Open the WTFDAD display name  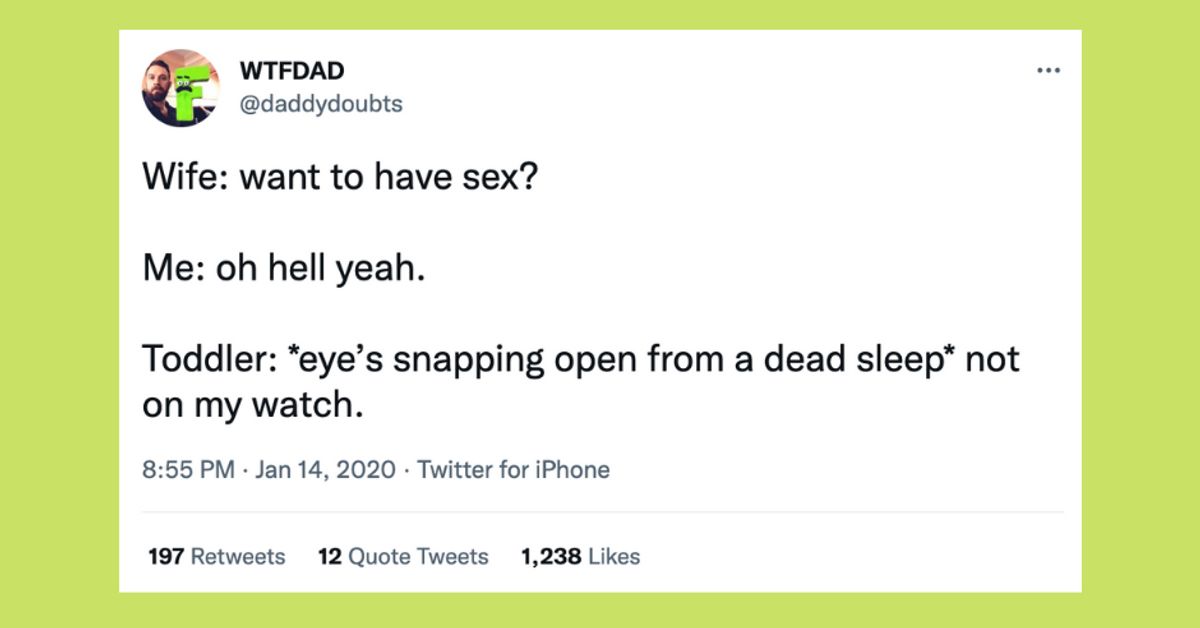[289, 70]
